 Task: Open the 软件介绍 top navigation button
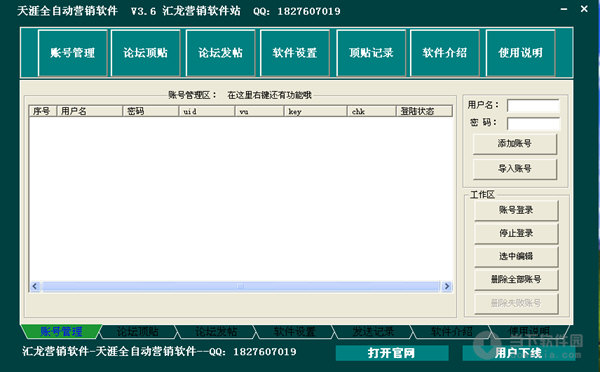pyautogui.click(x=445, y=53)
